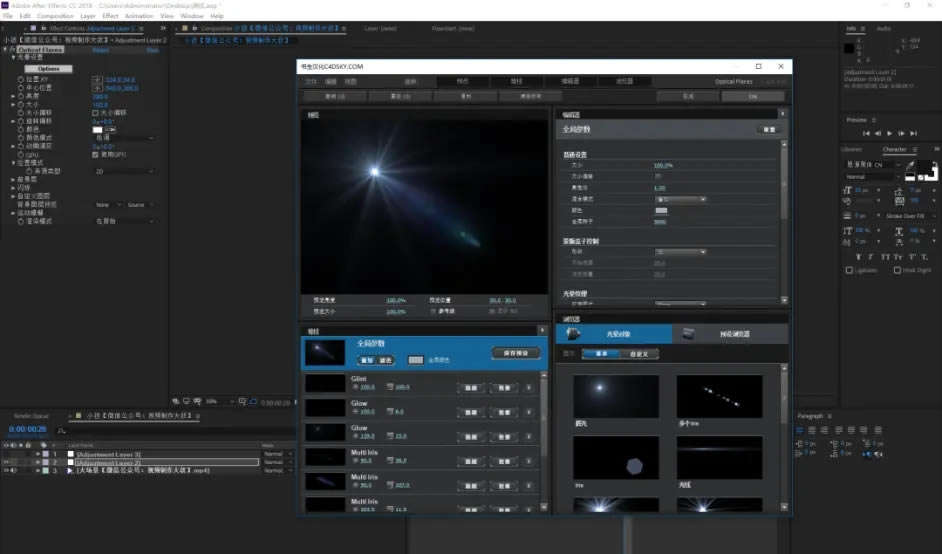Open the Animation menu
The image size is (942, 554).
[139, 16]
